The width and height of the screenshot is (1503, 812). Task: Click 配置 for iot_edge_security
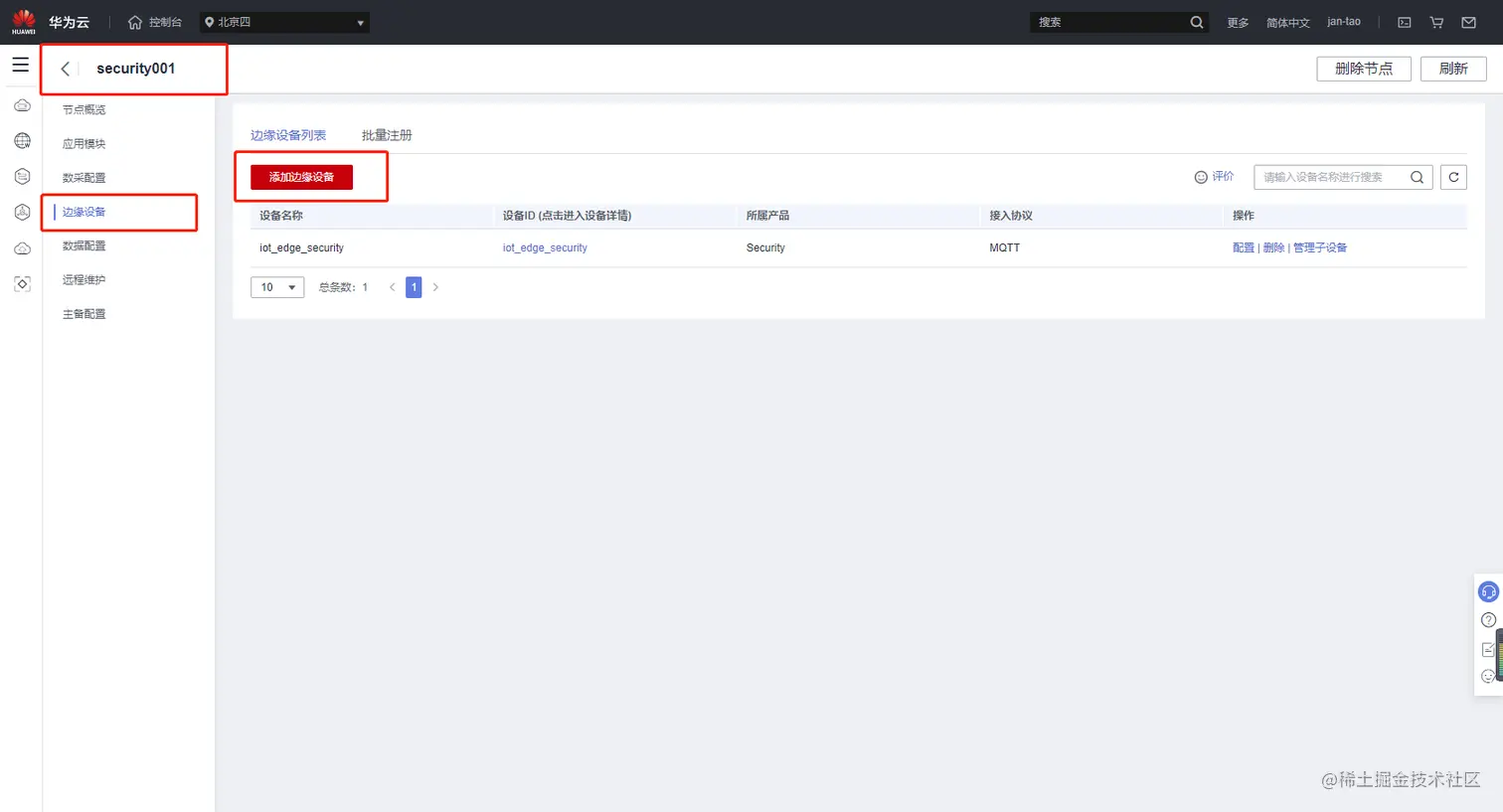pyautogui.click(x=1244, y=247)
